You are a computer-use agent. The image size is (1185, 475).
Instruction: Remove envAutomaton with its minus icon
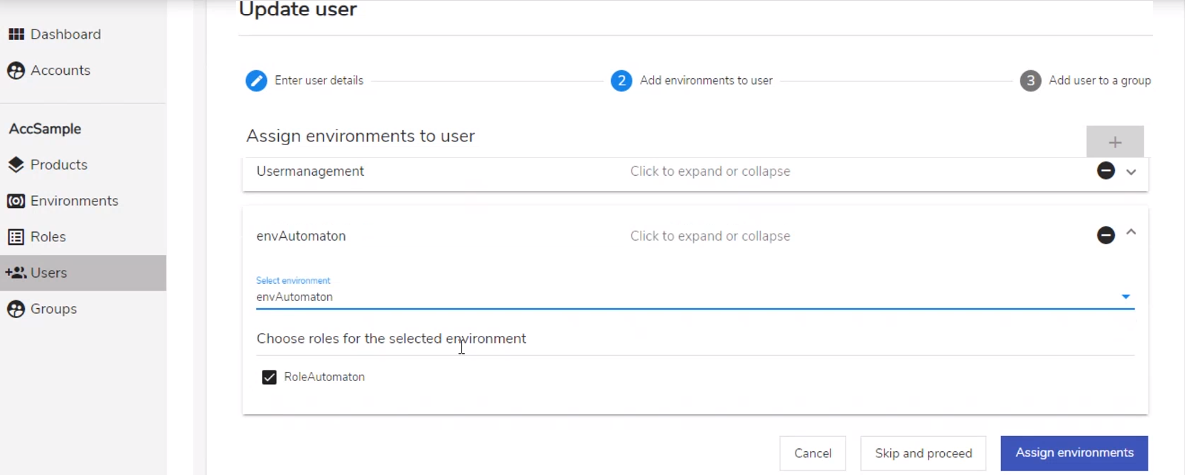[x=1106, y=236]
